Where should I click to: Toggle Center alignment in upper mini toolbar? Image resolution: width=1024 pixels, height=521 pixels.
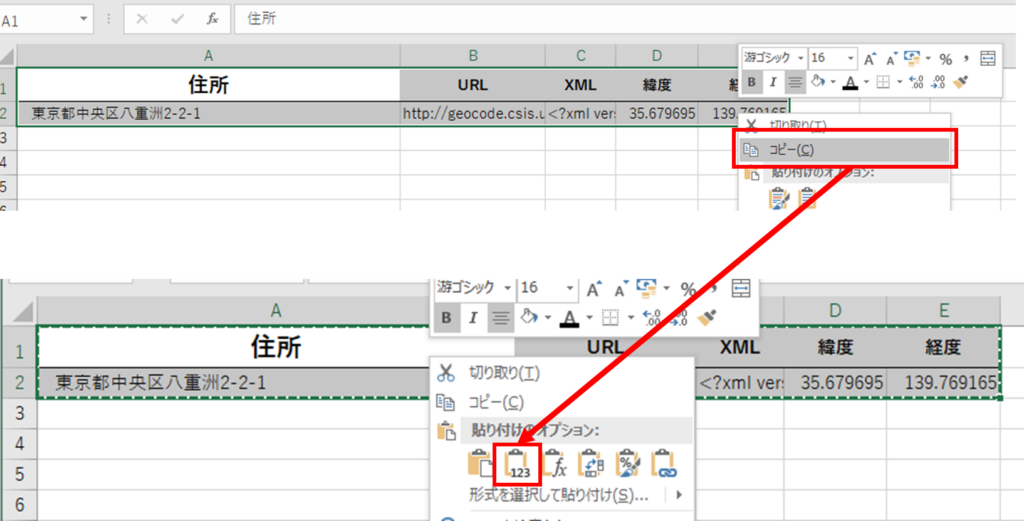click(x=795, y=82)
